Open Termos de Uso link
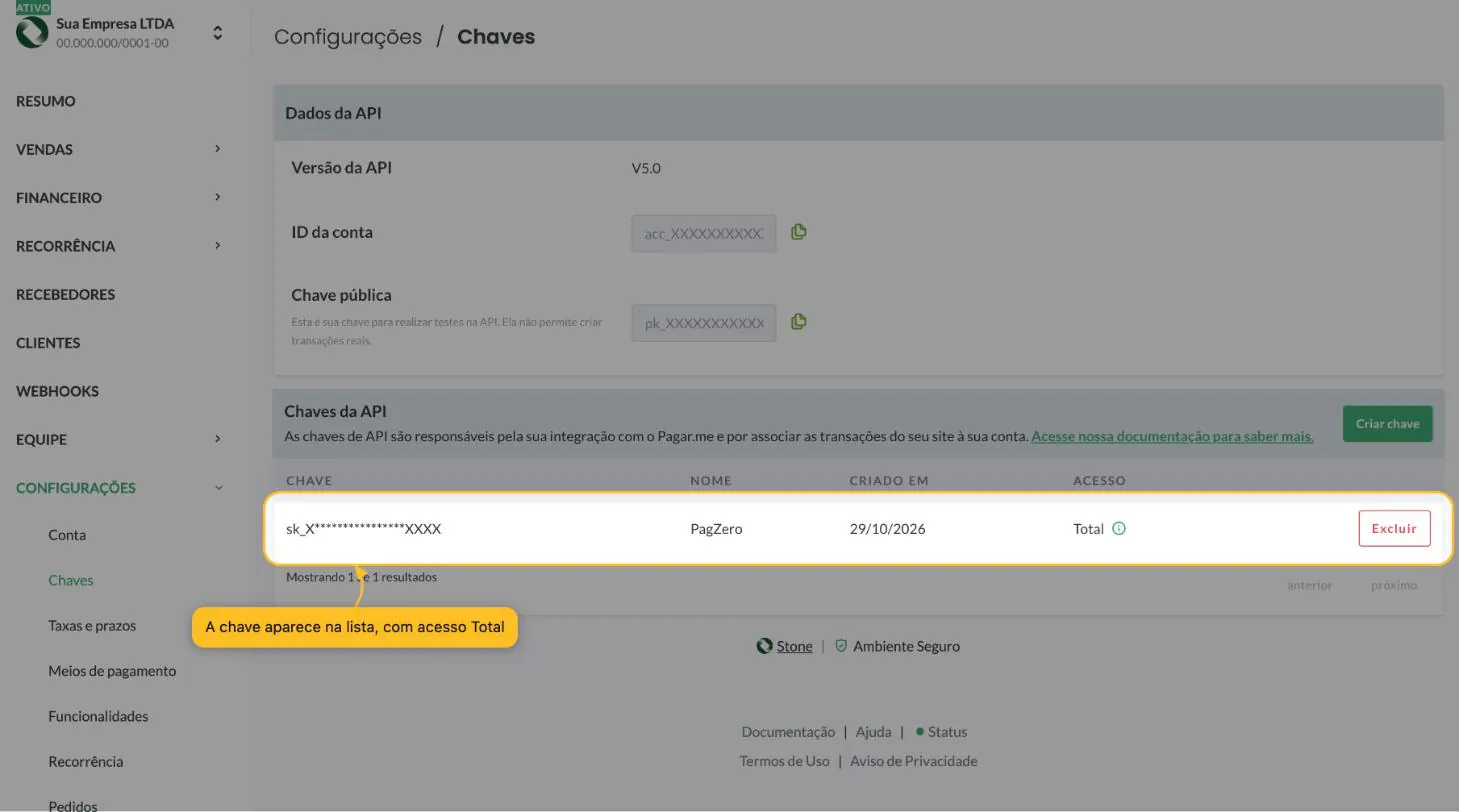This screenshot has height=812, width=1459. [x=784, y=761]
